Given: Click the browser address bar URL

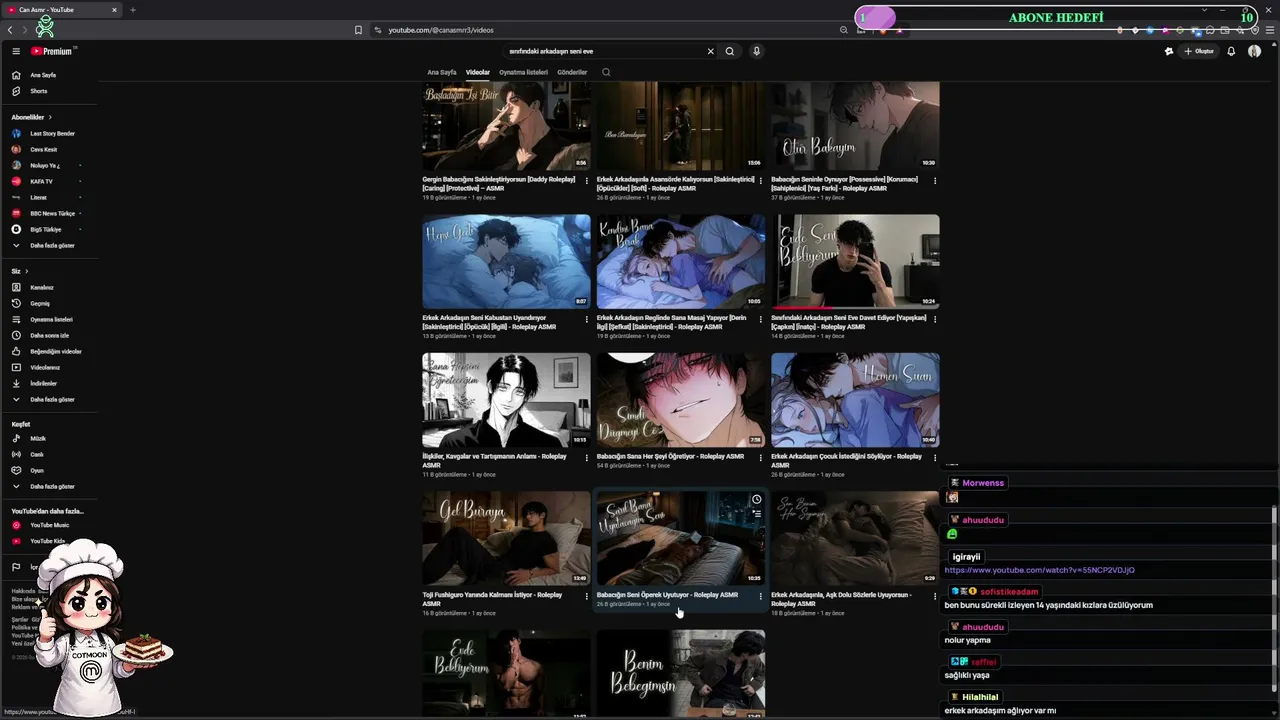Looking at the screenshot, I should (x=441, y=30).
